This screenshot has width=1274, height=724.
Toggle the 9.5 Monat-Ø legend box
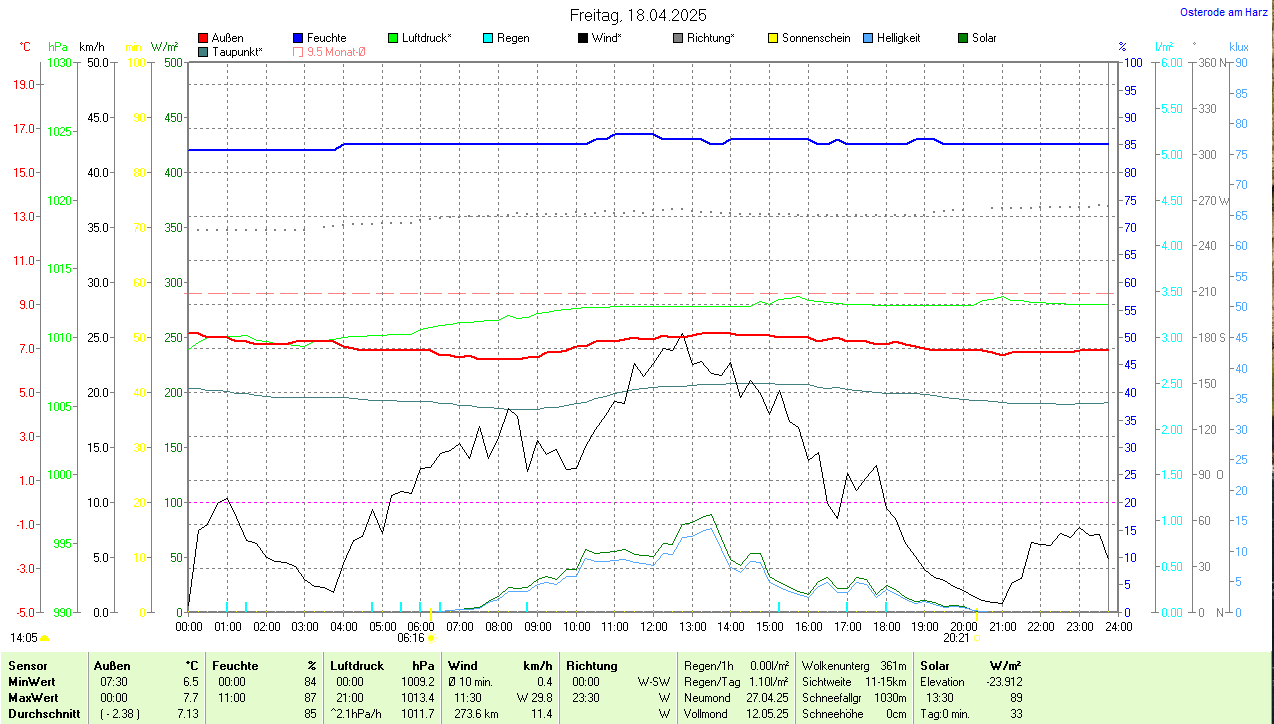coord(298,51)
